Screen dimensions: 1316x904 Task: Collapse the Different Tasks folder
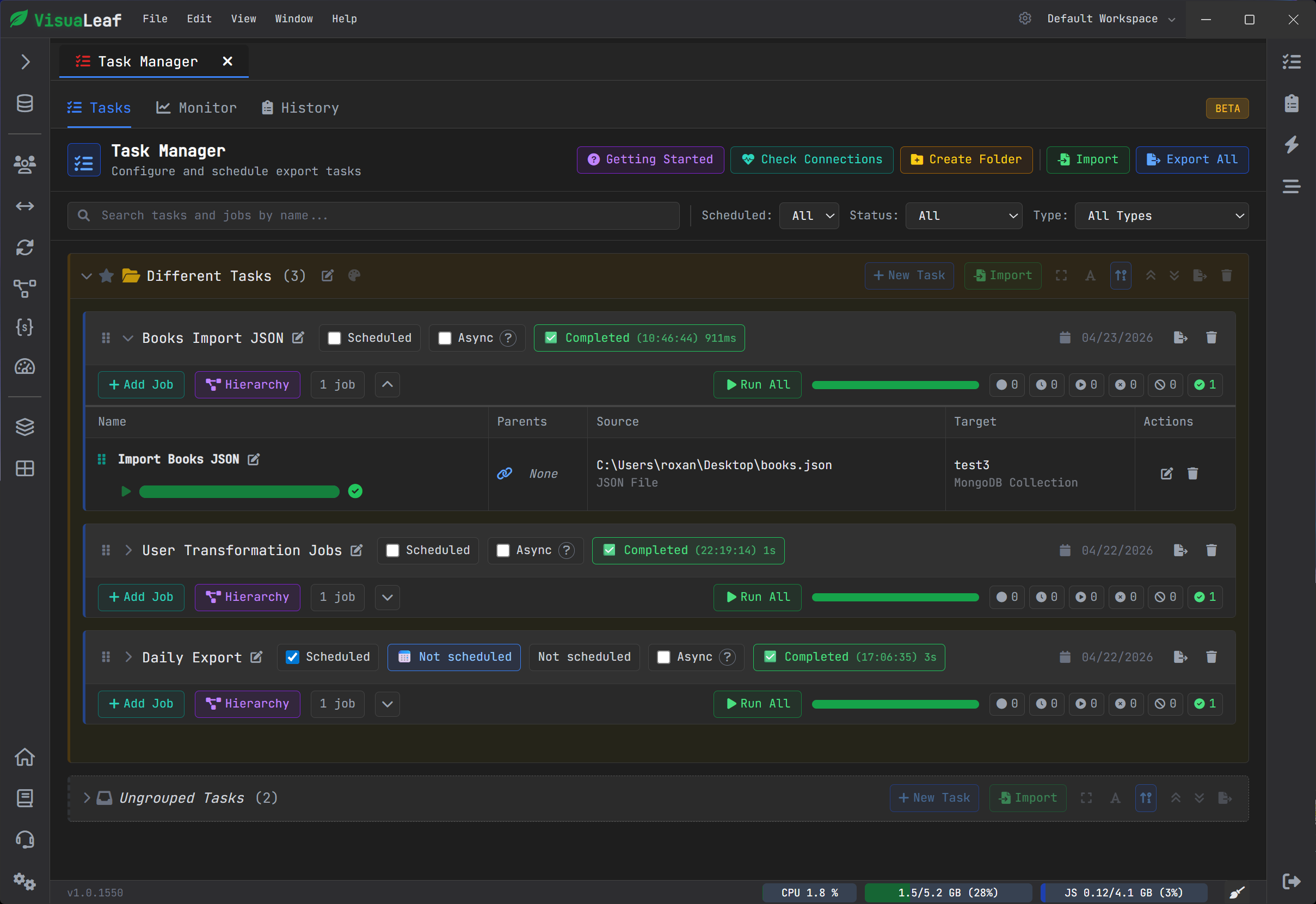point(86,276)
